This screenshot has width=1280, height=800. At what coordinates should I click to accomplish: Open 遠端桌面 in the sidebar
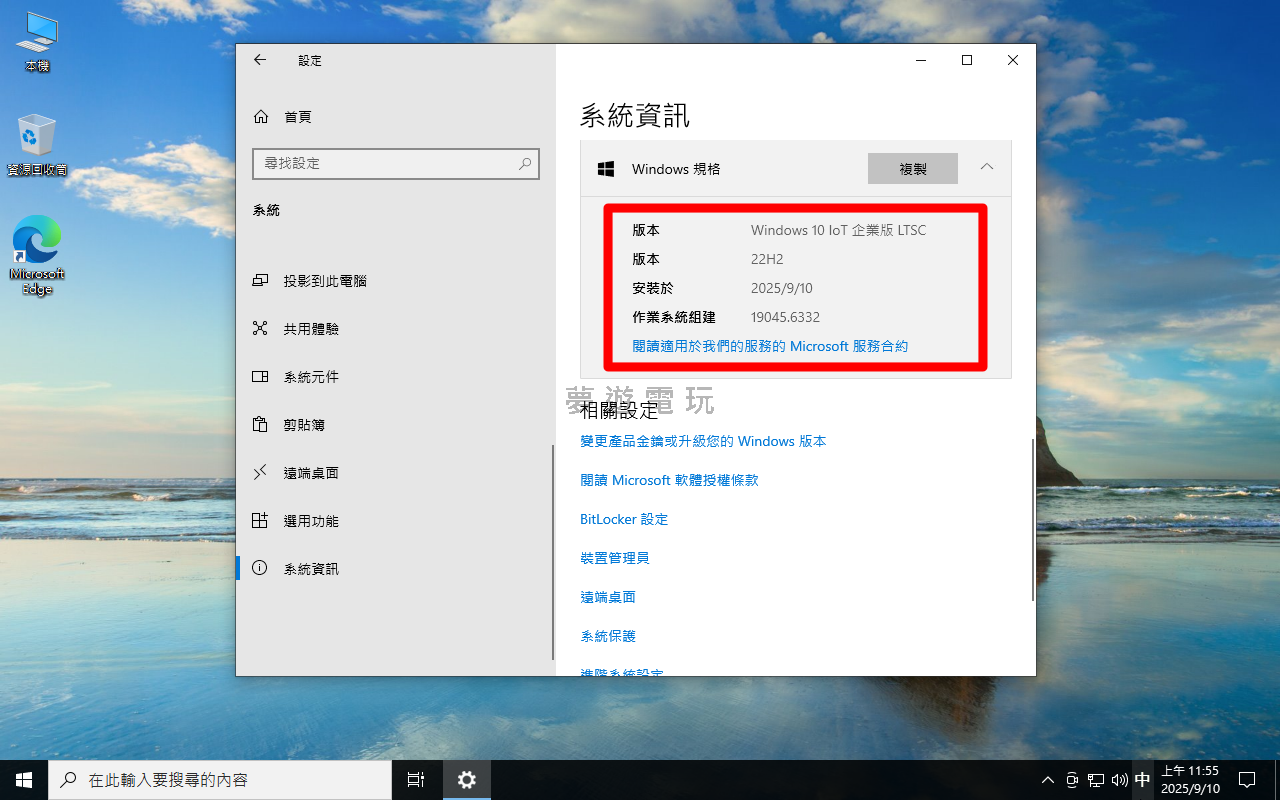310,473
